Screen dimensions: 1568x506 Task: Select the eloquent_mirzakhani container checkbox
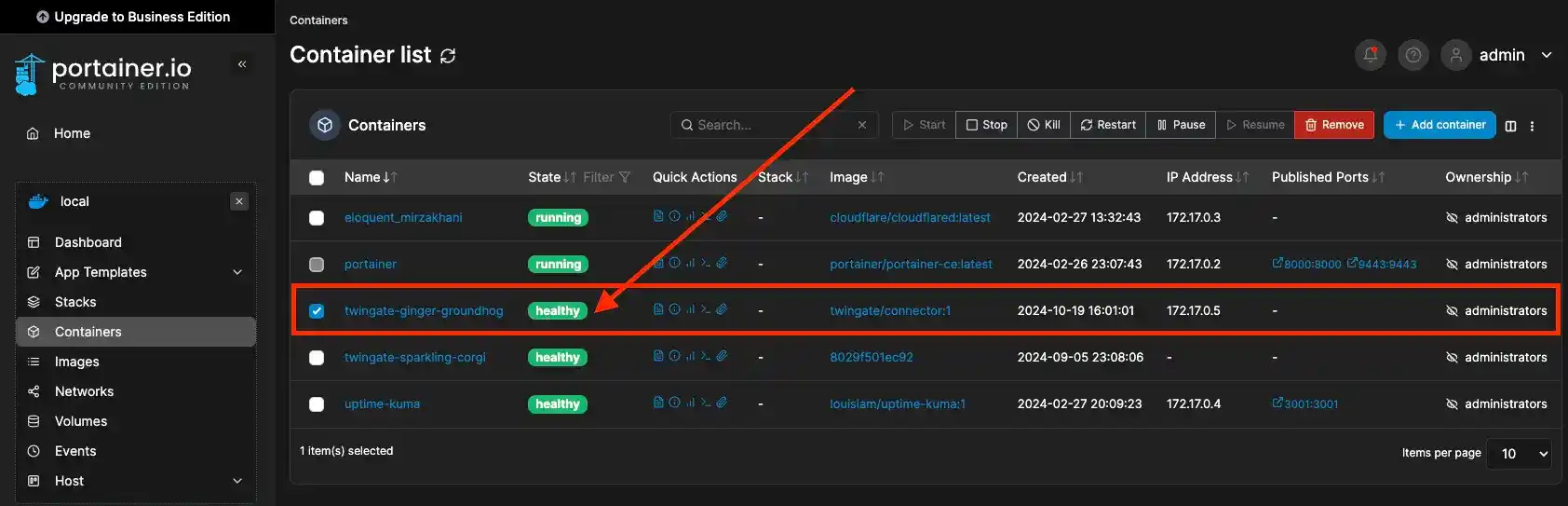[x=317, y=218]
